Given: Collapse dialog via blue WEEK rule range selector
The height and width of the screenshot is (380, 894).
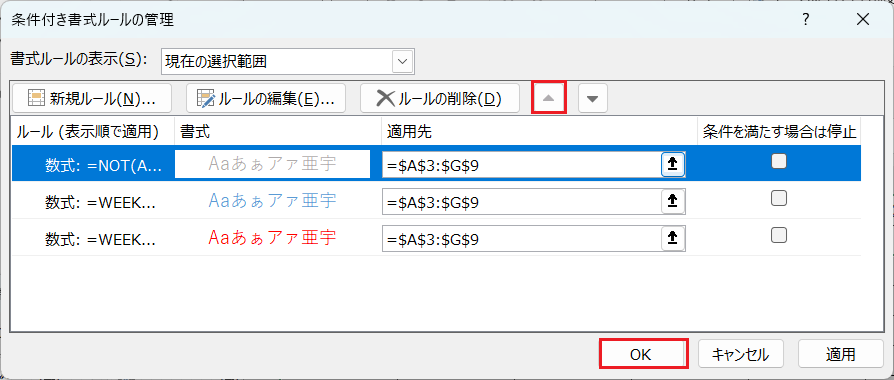Looking at the screenshot, I should click(673, 201).
